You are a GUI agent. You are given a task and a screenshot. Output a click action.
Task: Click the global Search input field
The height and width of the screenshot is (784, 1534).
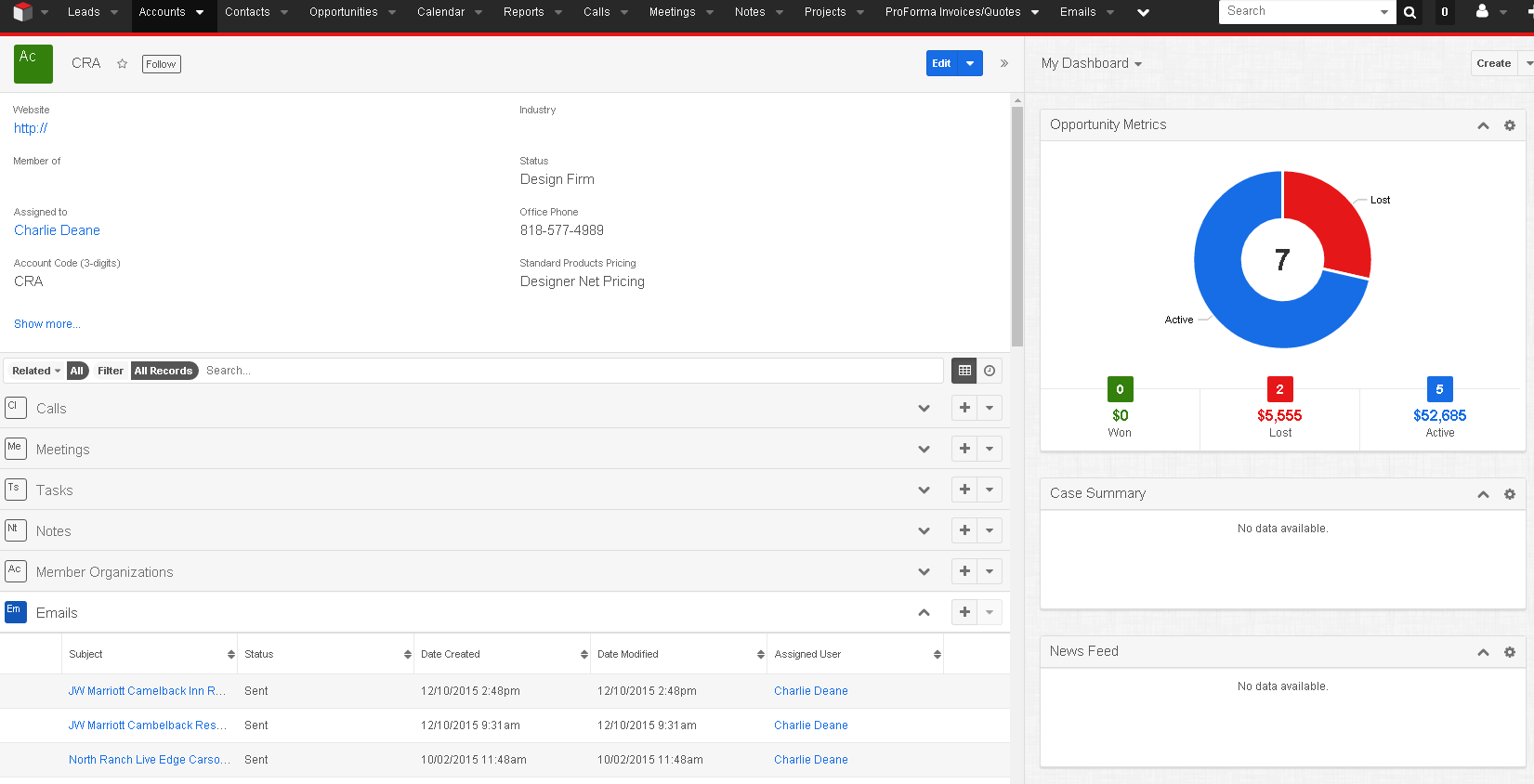pos(1301,12)
